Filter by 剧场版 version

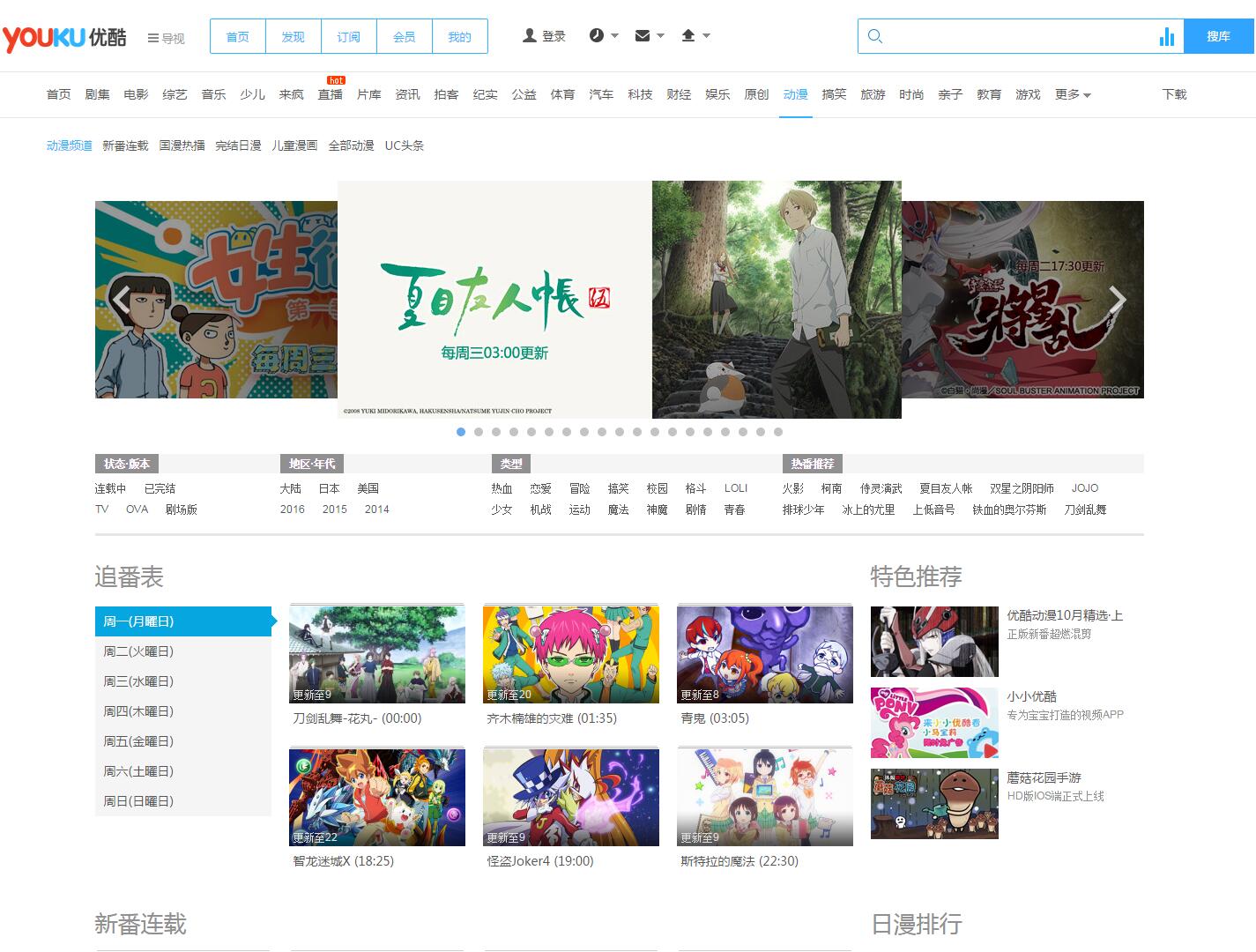click(182, 509)
